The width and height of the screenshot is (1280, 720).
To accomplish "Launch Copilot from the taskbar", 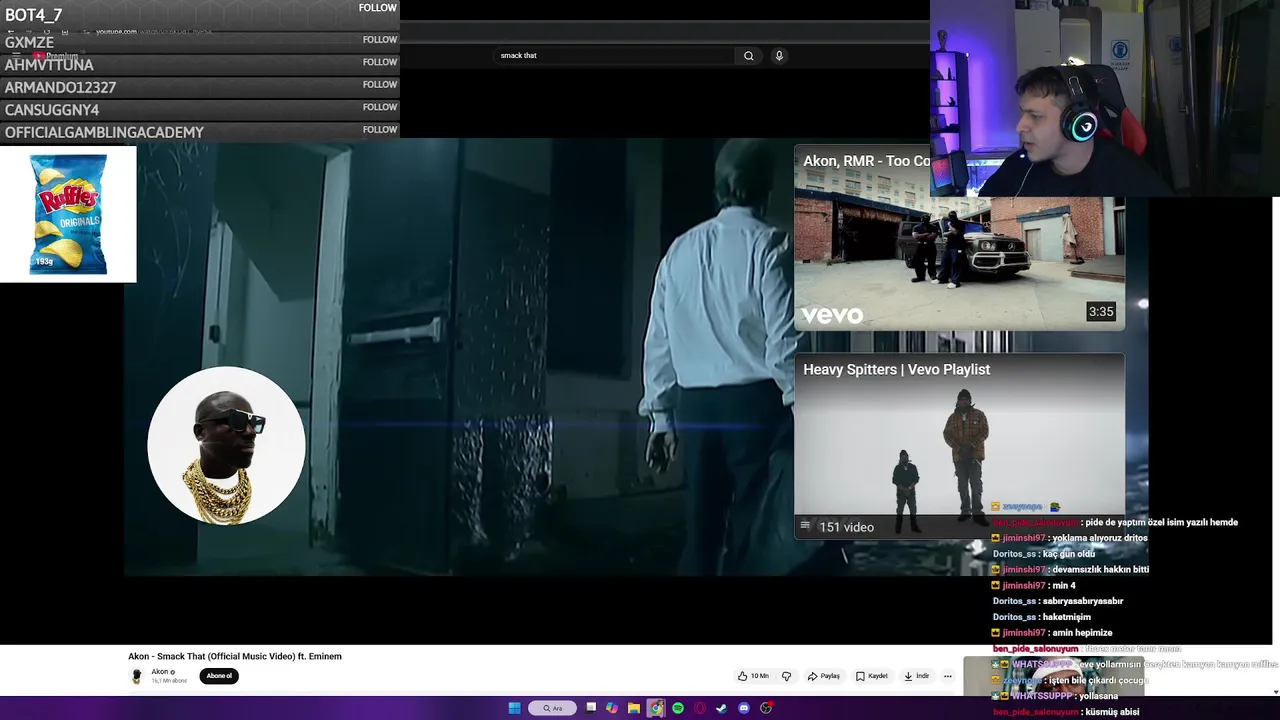I will point(612,708).
